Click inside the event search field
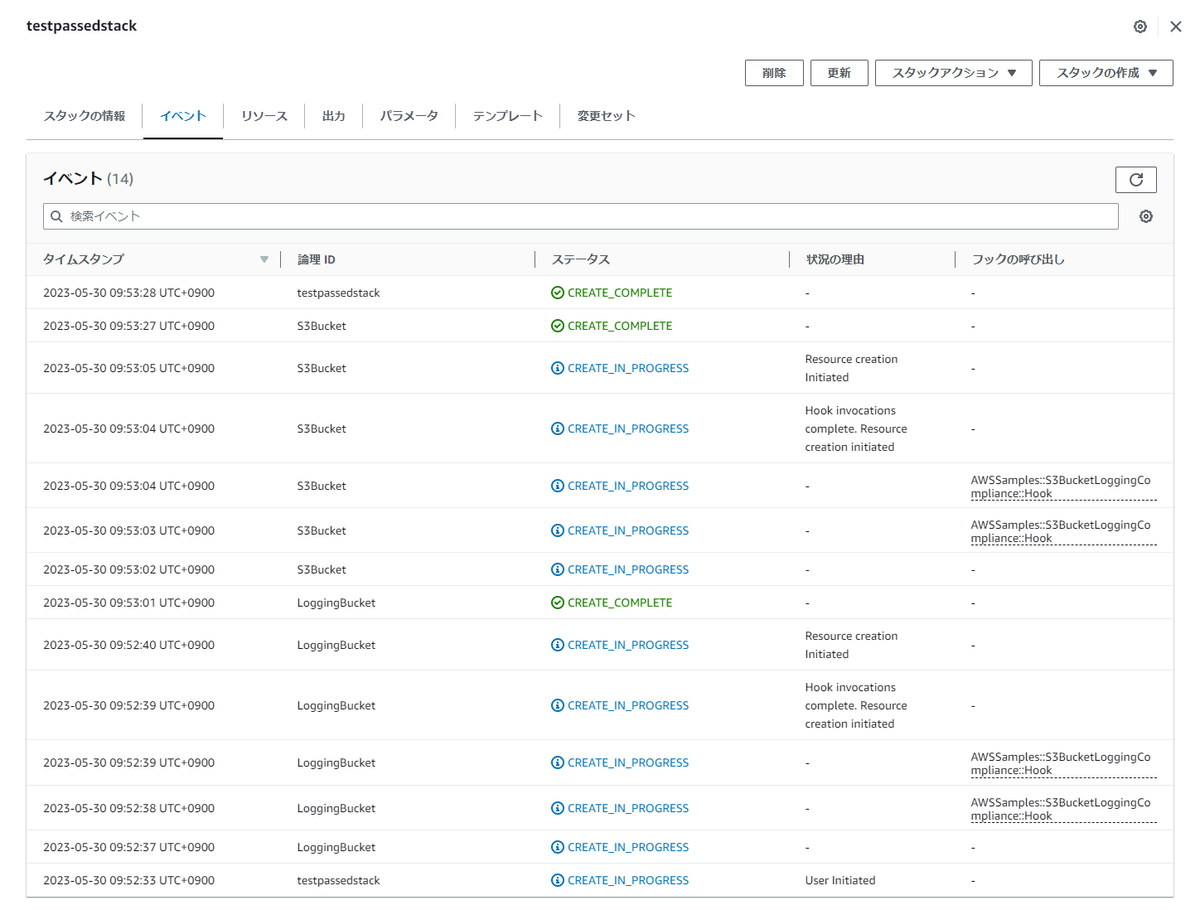The width and height of the screenshot is (1200, 910). point(400,215)
